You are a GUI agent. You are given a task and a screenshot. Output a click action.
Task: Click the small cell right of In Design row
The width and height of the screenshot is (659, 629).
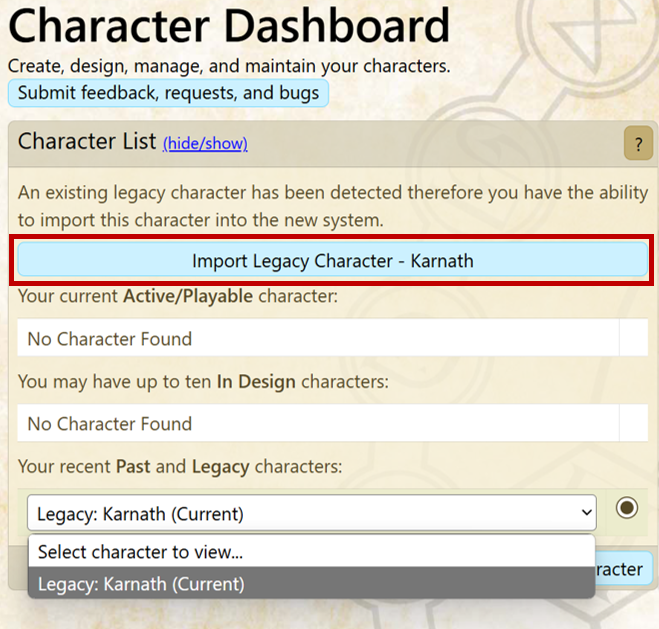pyautogui.click(x=634, y=424)
